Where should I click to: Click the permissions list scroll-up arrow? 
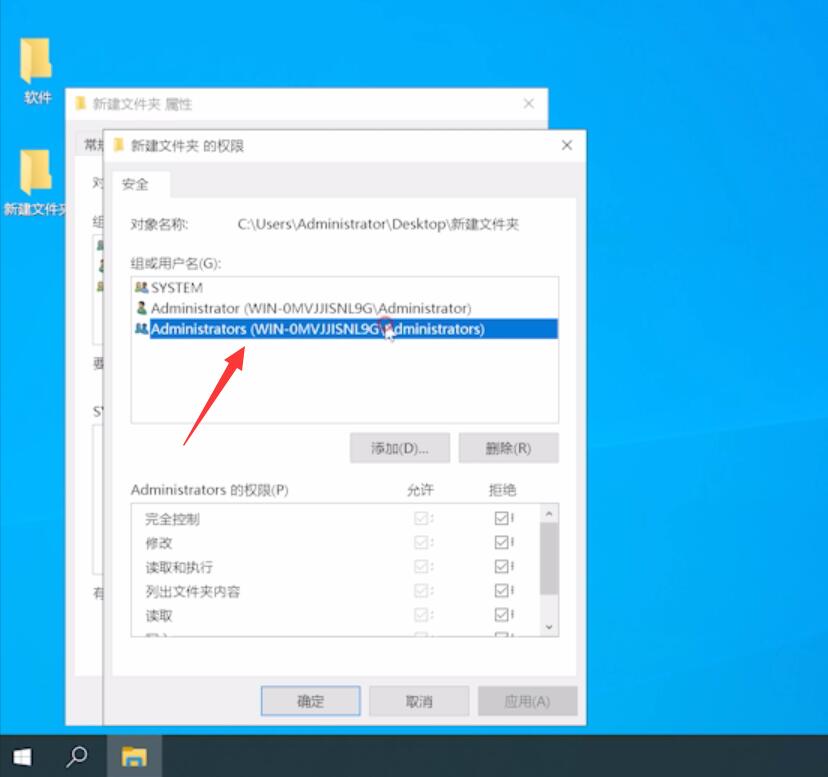point(549,513)
